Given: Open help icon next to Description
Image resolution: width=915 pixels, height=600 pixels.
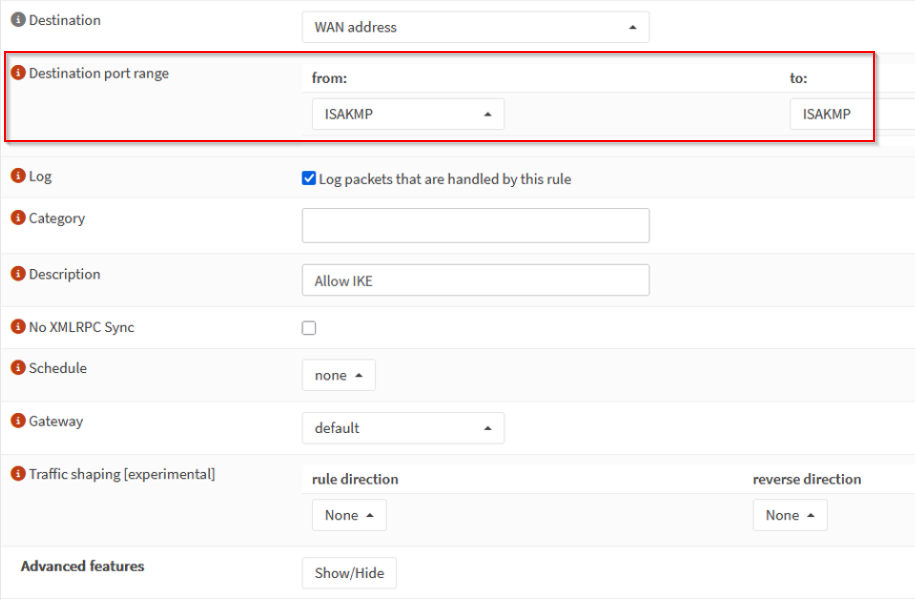Looking at the screenshot, I should [18, 274].
